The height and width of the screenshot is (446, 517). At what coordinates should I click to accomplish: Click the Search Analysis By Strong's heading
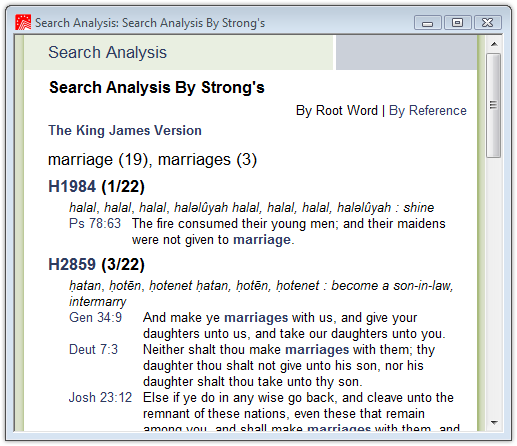[157, 87]
